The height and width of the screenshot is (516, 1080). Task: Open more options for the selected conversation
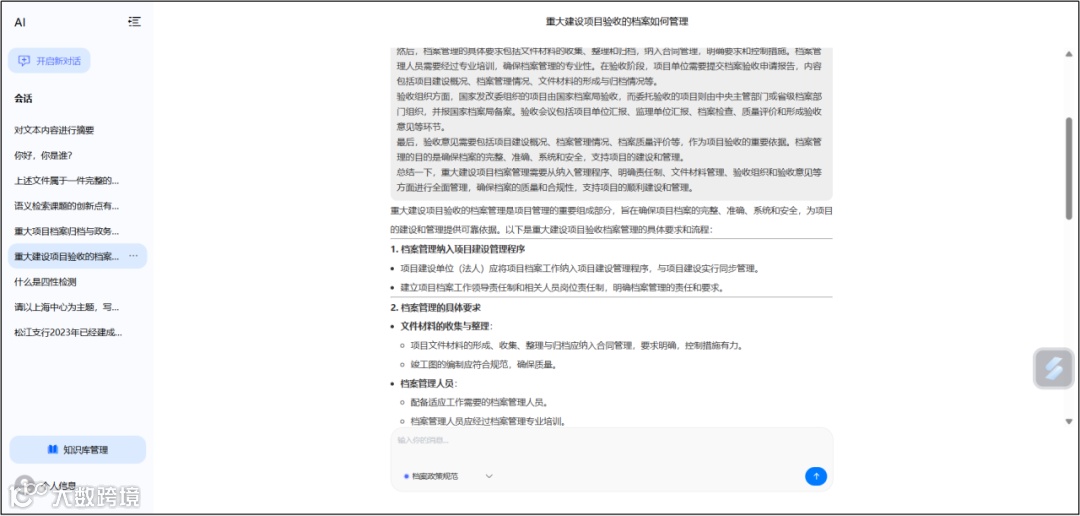click(x=134, y=256)
